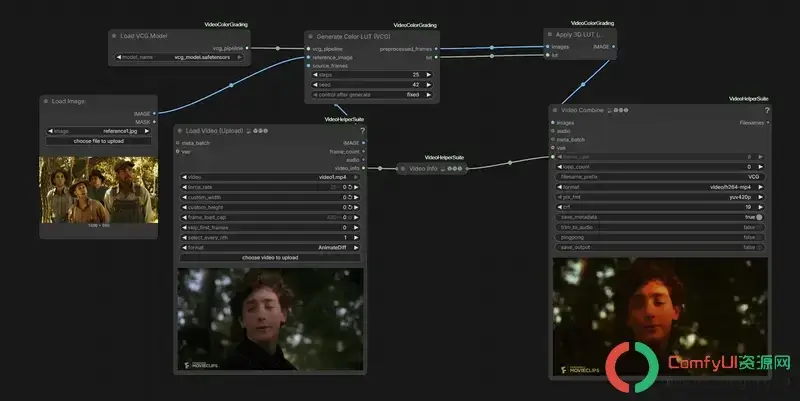Collapse the Video Info node

(403, 168)
